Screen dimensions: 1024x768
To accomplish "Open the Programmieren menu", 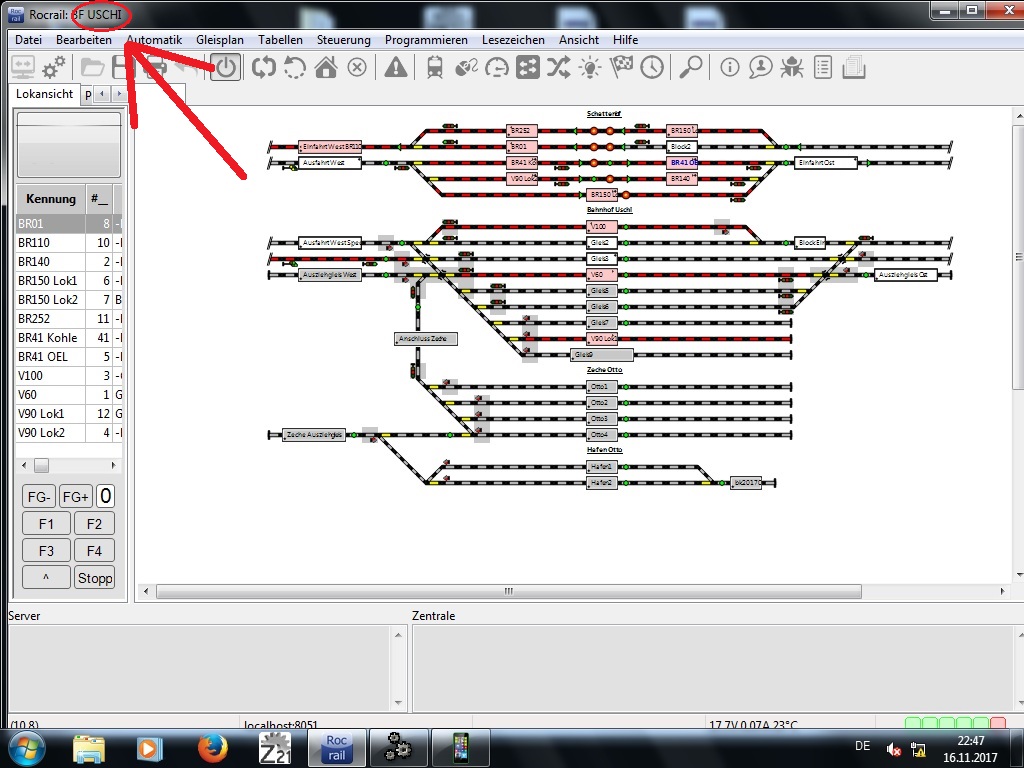I will click(x=426, y=40).
